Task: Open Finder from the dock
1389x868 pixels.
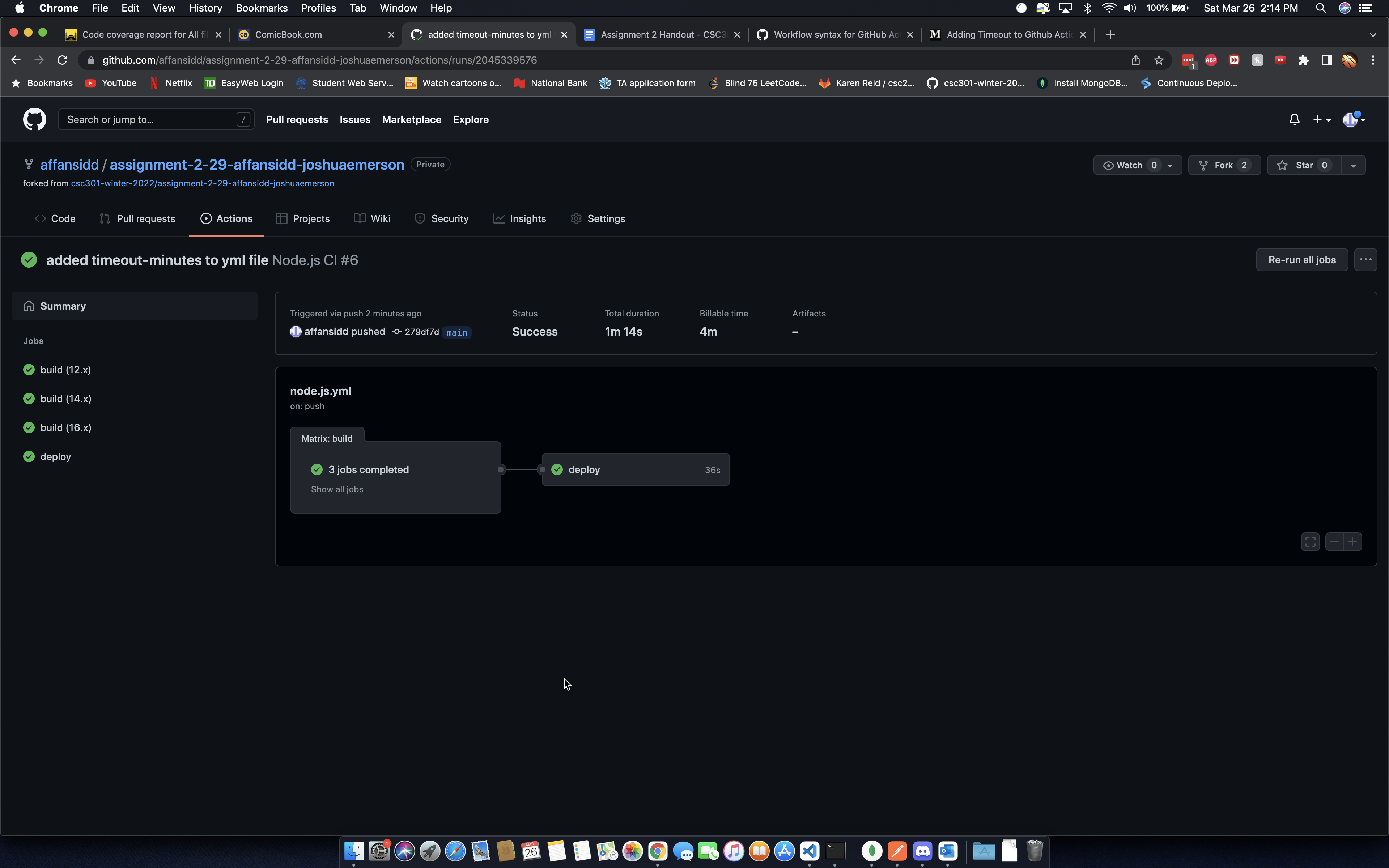Action: 353,851
